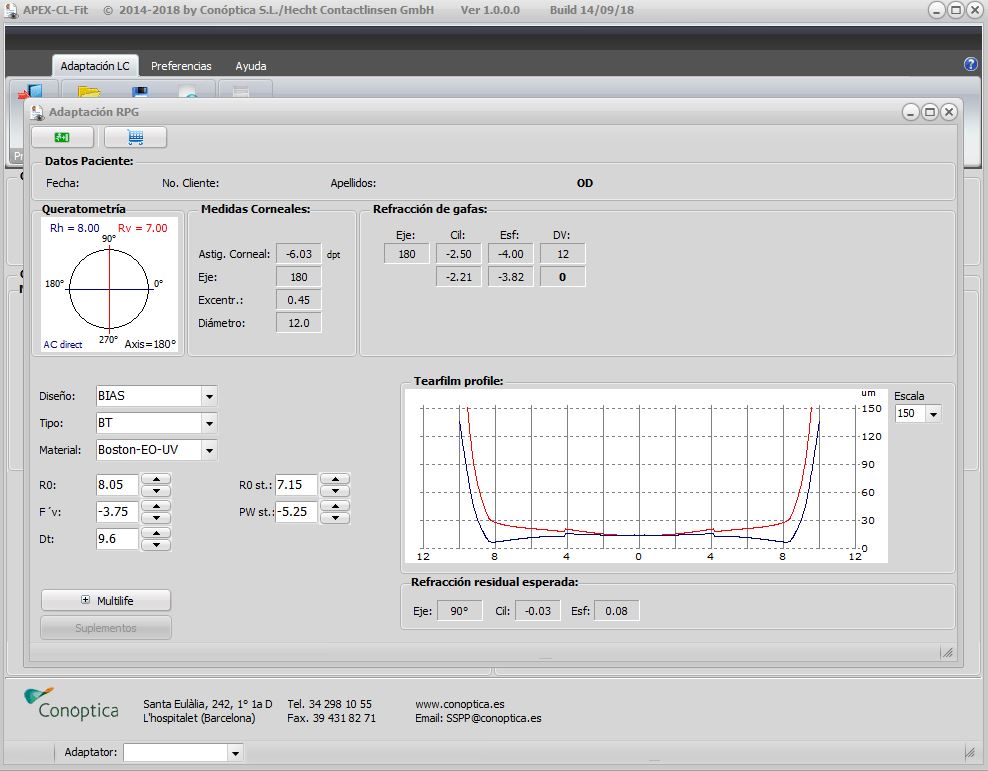The height and width of the screenshot is (771, 988).
Task: Click the Dt input field showing 9.6
Action: [117, 539]
